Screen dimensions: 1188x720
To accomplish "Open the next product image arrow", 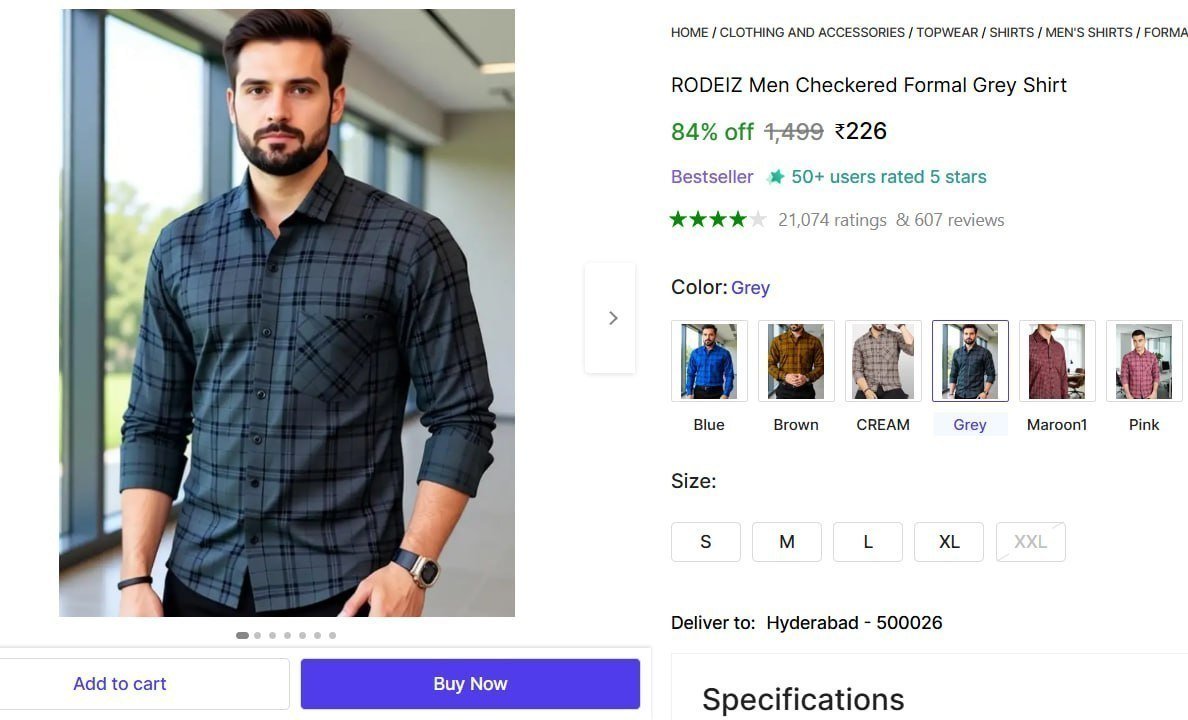I will [612, 317].
